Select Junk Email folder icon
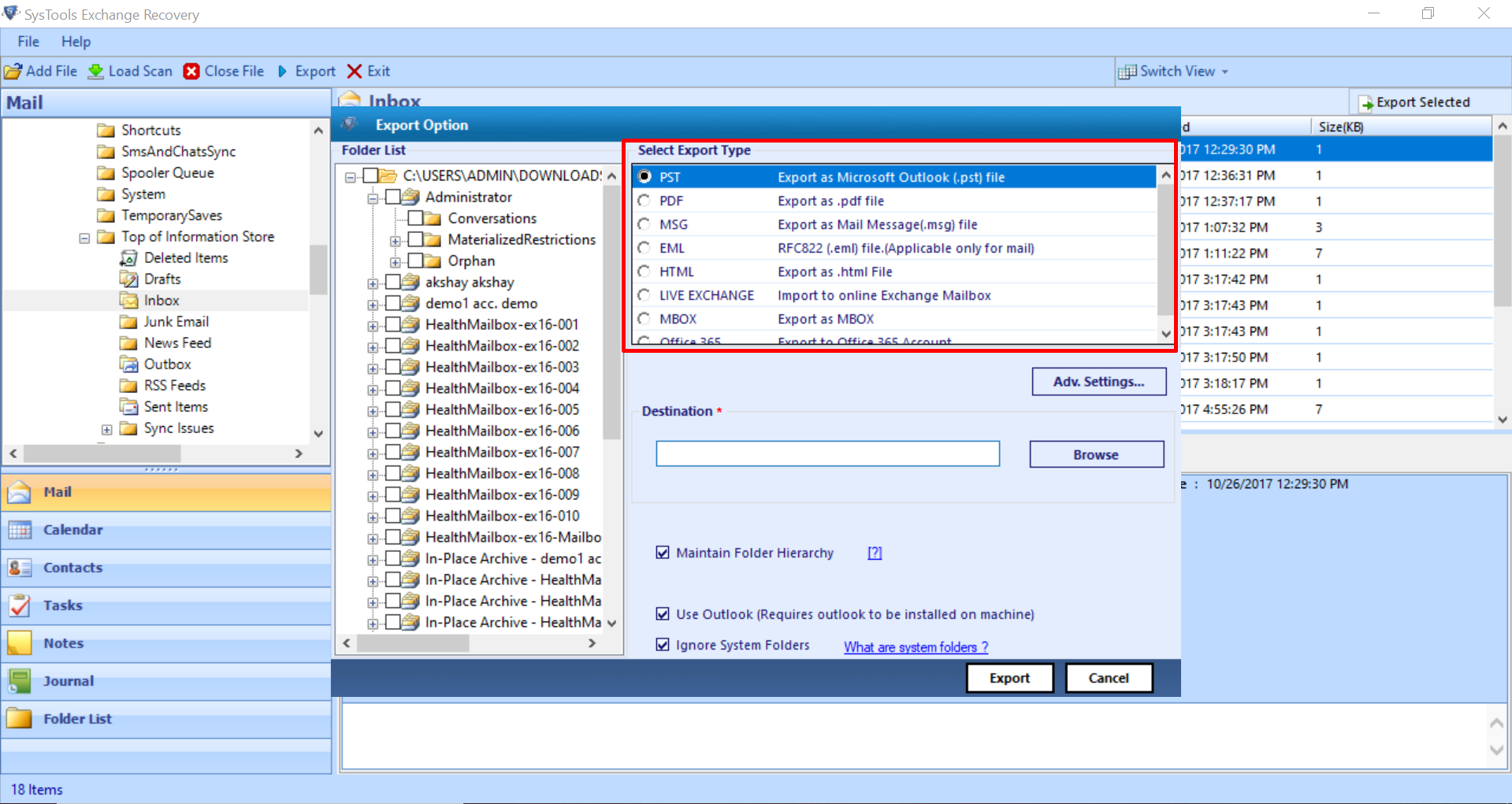This screenshot has height=804, width=1512. (128, 322)
